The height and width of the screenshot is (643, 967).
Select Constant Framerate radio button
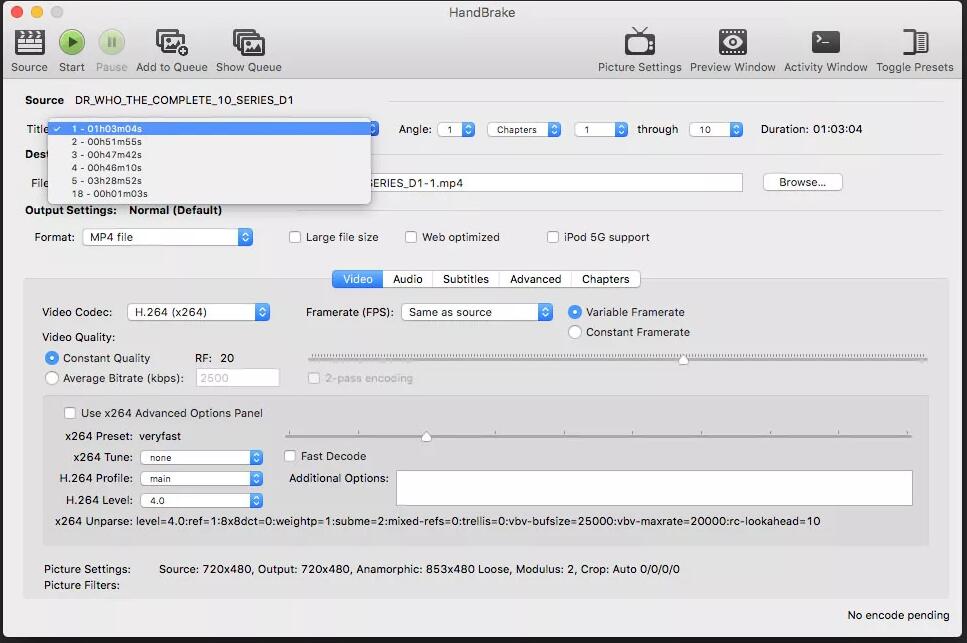point(575,332)
